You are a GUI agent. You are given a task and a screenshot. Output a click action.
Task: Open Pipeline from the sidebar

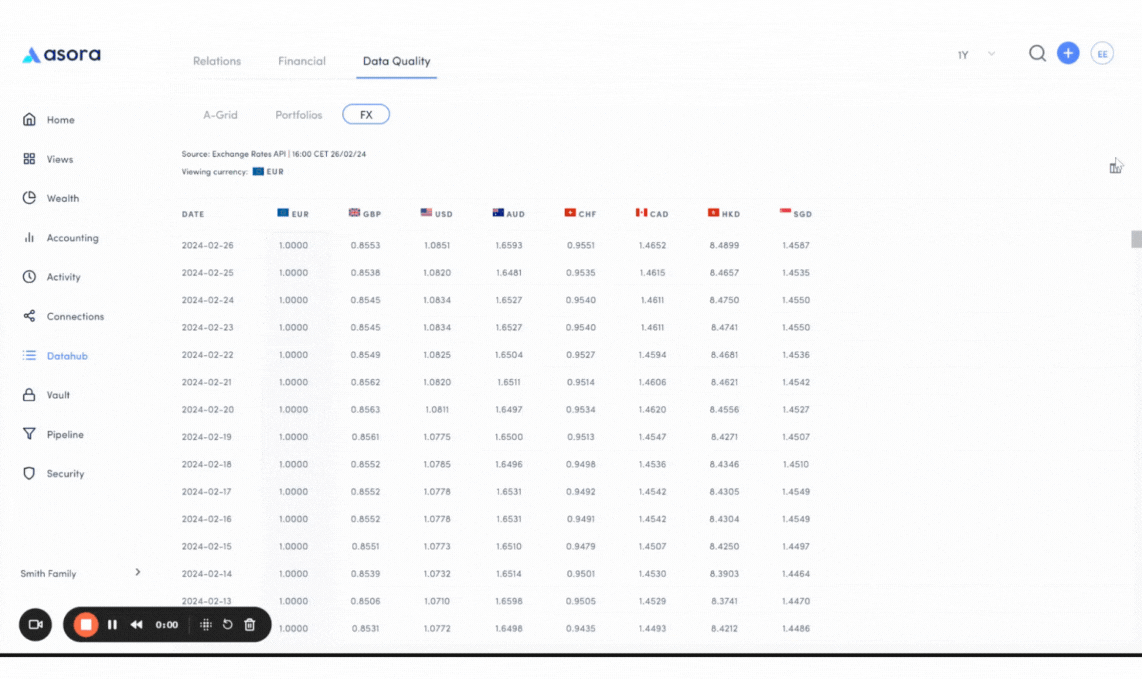(x=64, y=435)
